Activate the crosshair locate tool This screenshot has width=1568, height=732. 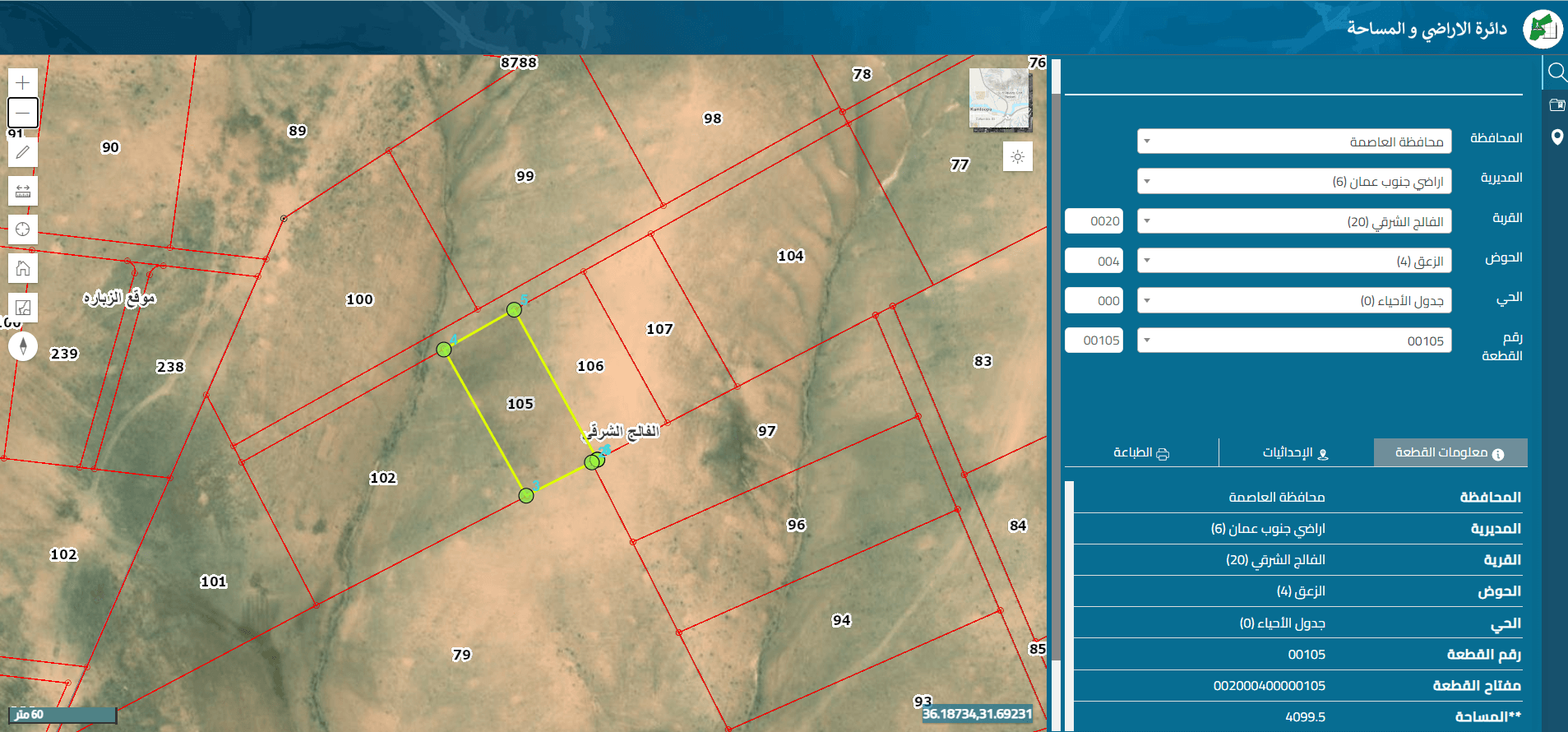coord(23,229)
